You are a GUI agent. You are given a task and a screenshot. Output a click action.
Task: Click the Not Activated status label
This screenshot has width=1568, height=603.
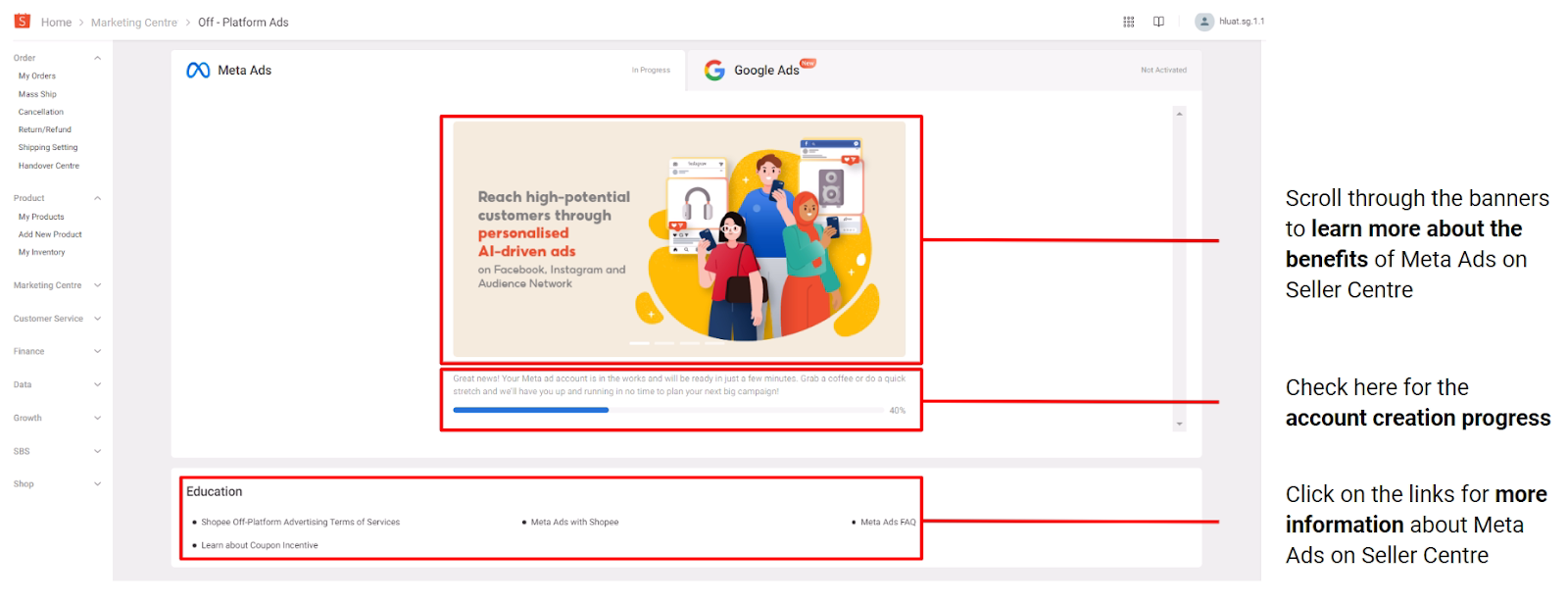(1163, 71)
